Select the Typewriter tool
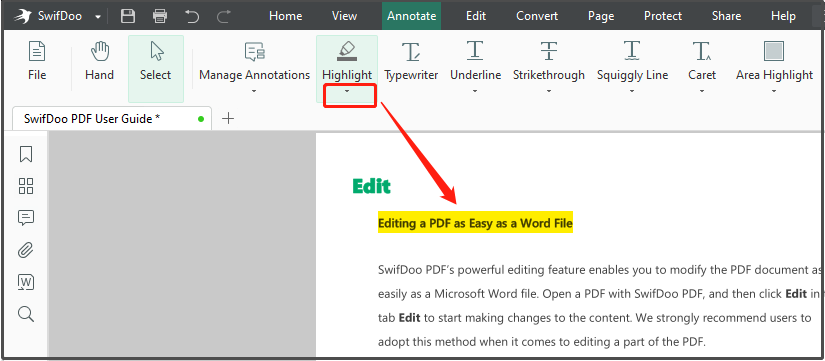Image resolution: width=825 pixels, height=361 pixels. point(411,62)
